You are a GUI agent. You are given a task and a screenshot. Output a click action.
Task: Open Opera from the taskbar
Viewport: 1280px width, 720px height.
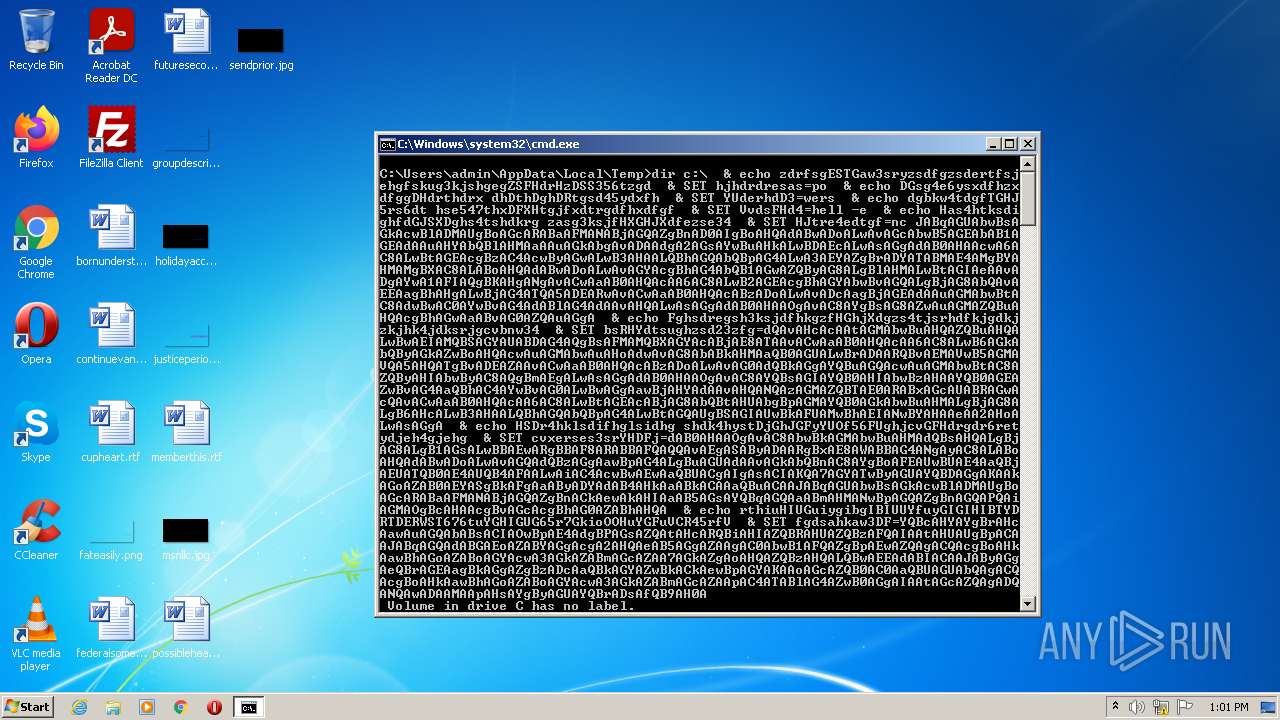[214, 707]
